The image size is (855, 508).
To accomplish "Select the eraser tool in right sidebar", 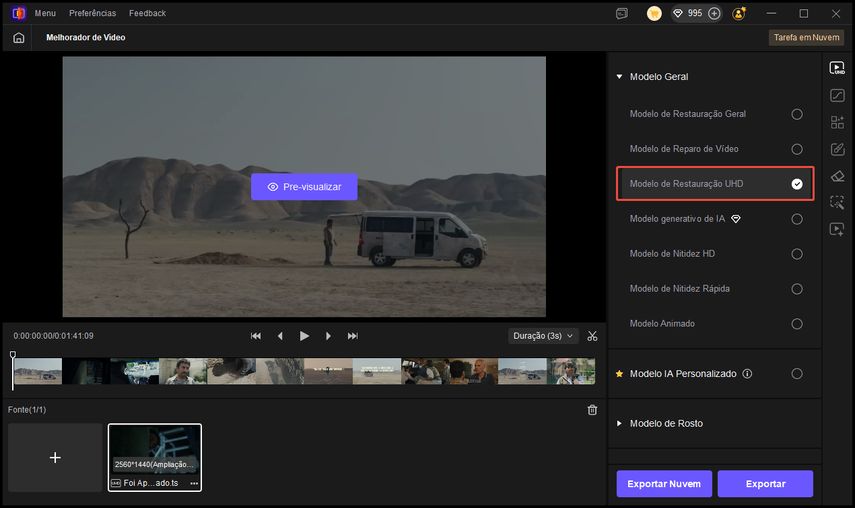I will (x=837, y=176).
